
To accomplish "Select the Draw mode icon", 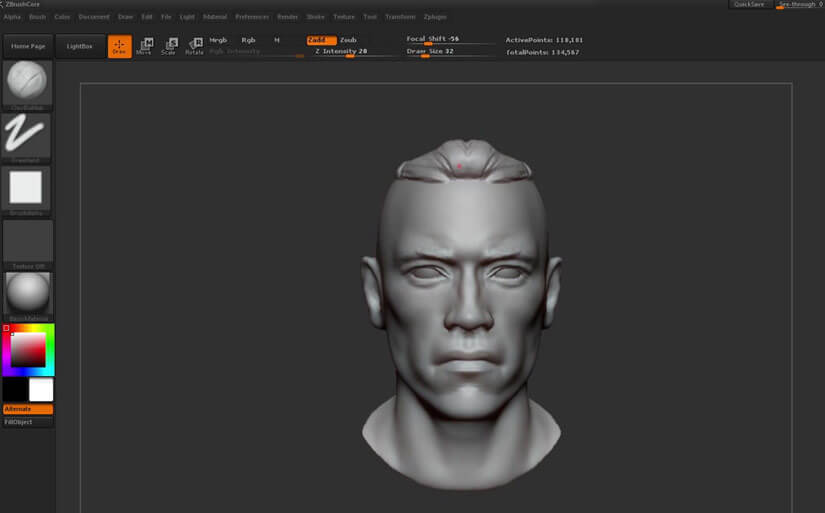I will (119, 46).
